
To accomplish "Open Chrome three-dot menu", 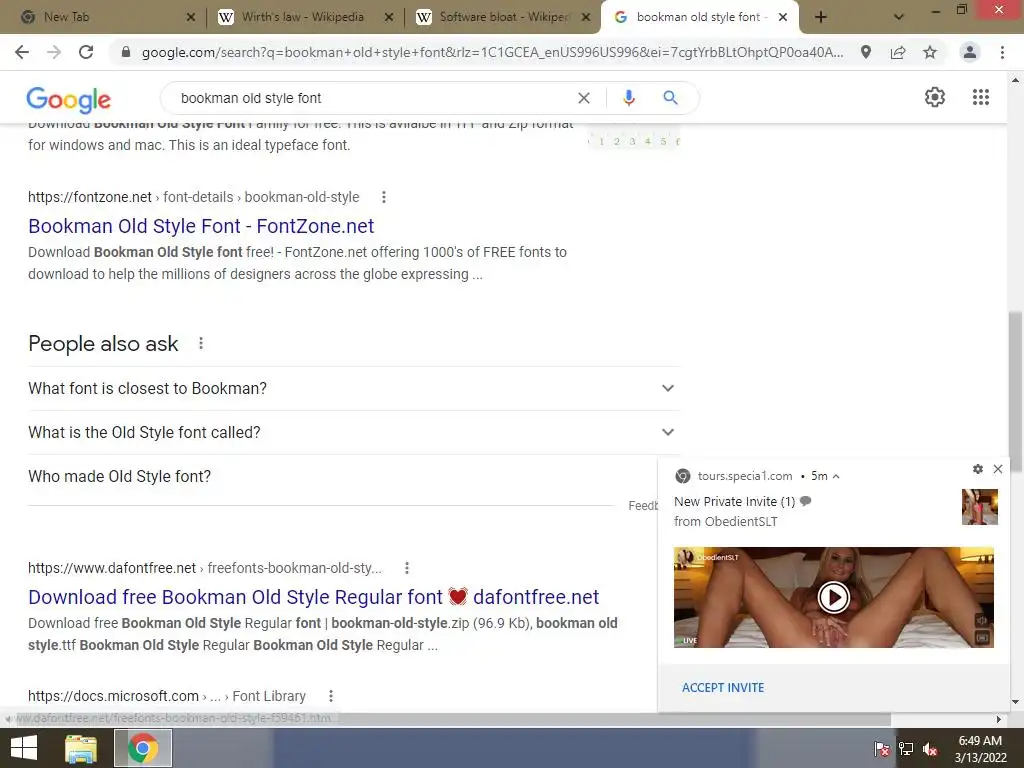I will [1002, 52].
